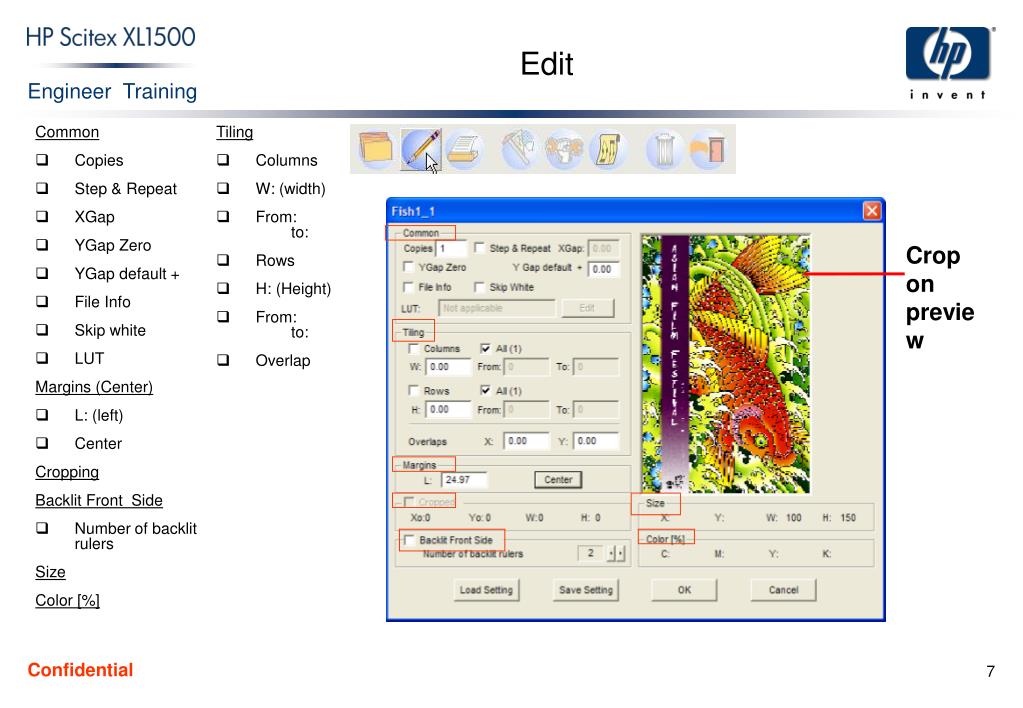Click the trash can delete icon
The height and width of the screenshot is (708, 1023).
click(x=664, y=149)
